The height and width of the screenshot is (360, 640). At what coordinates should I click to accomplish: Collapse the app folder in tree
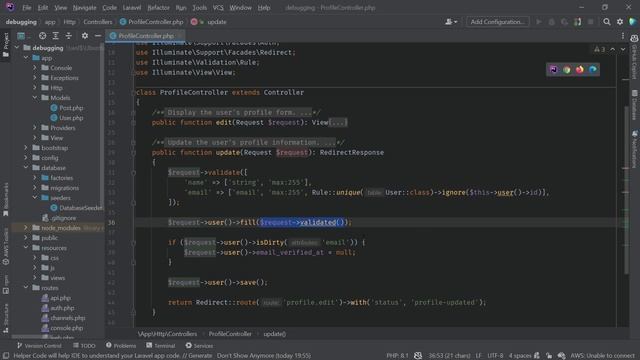tap(26, 58)
